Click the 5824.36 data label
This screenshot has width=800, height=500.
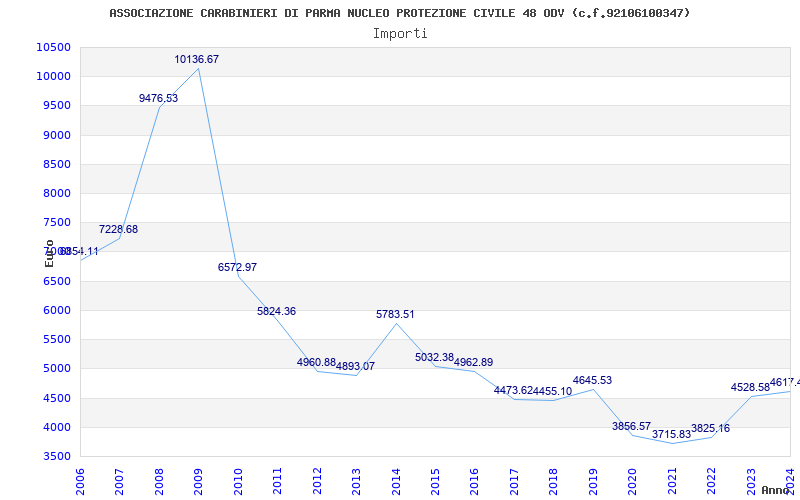pos(276,311)
